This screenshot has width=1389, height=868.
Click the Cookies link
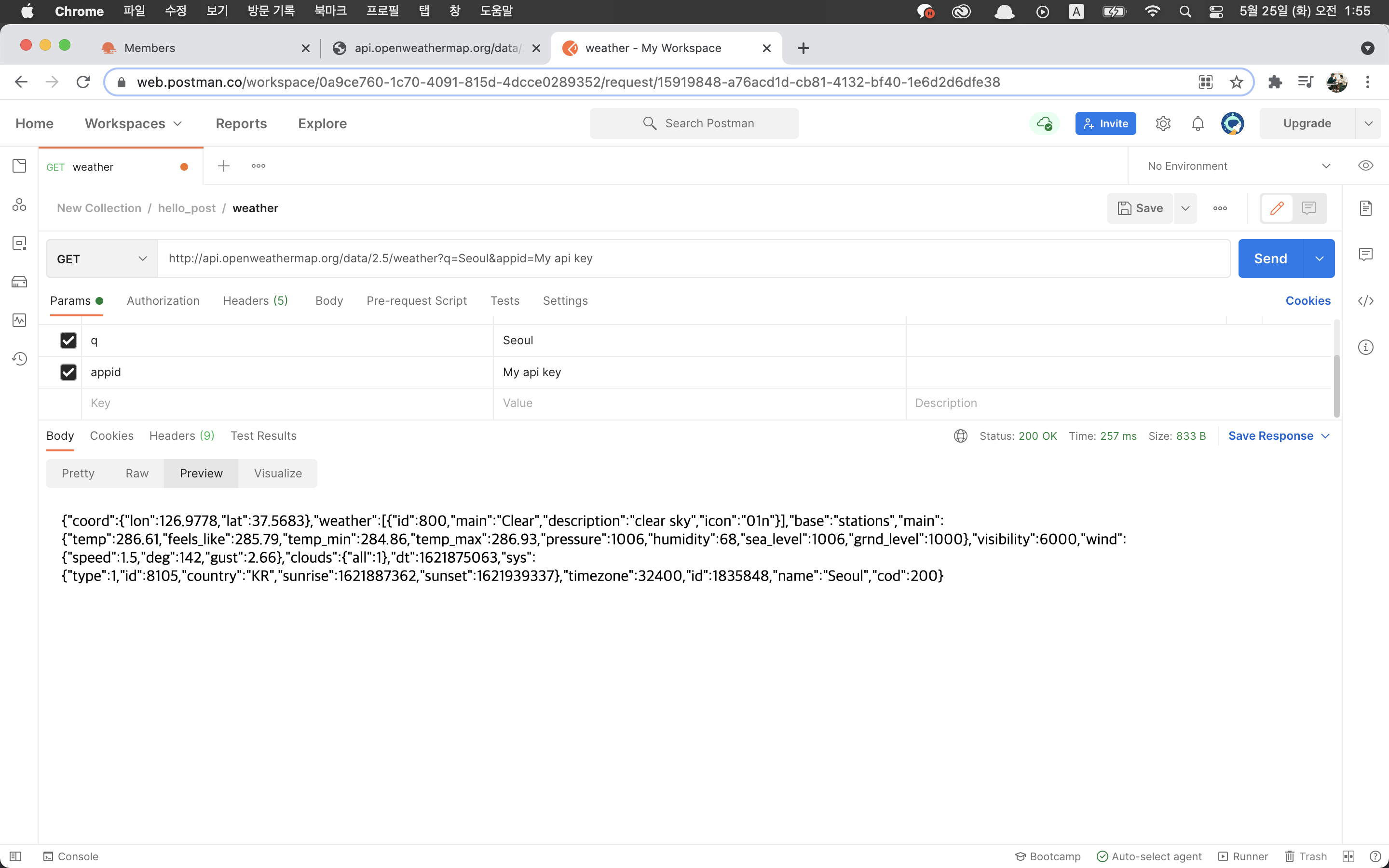pos(1307,301)
